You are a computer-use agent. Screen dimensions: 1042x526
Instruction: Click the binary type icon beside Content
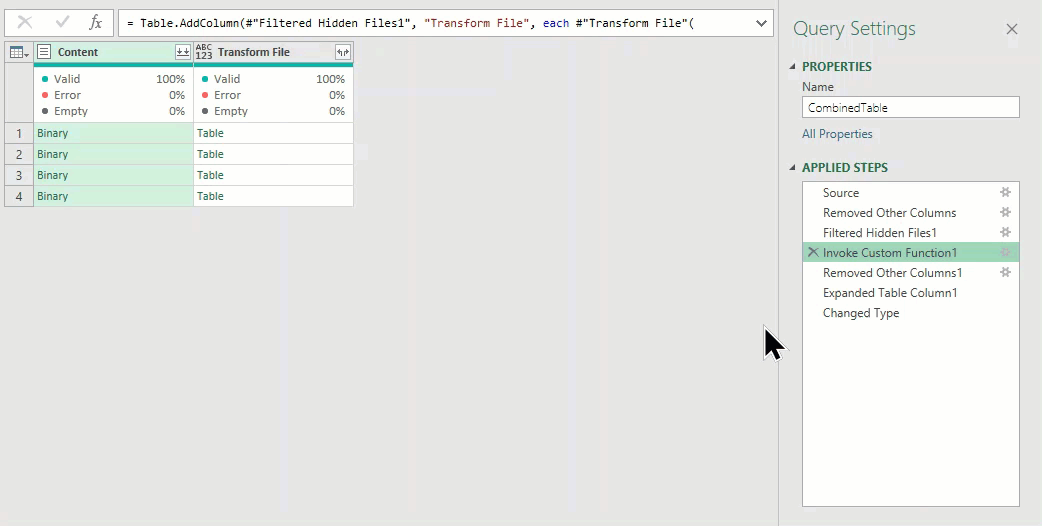44,52
